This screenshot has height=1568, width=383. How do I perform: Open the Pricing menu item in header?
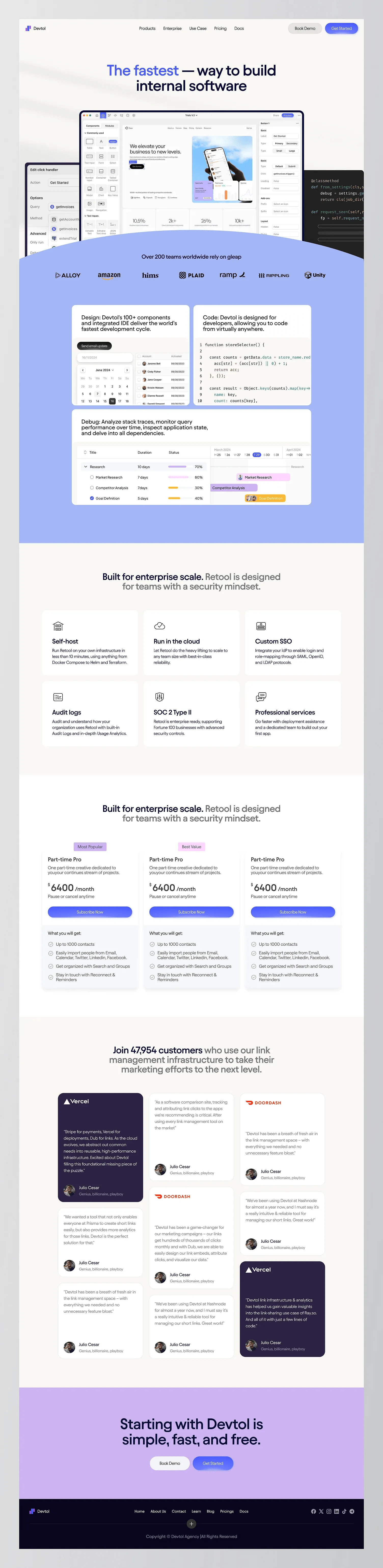pyautogui.click(x=220, y=28)
